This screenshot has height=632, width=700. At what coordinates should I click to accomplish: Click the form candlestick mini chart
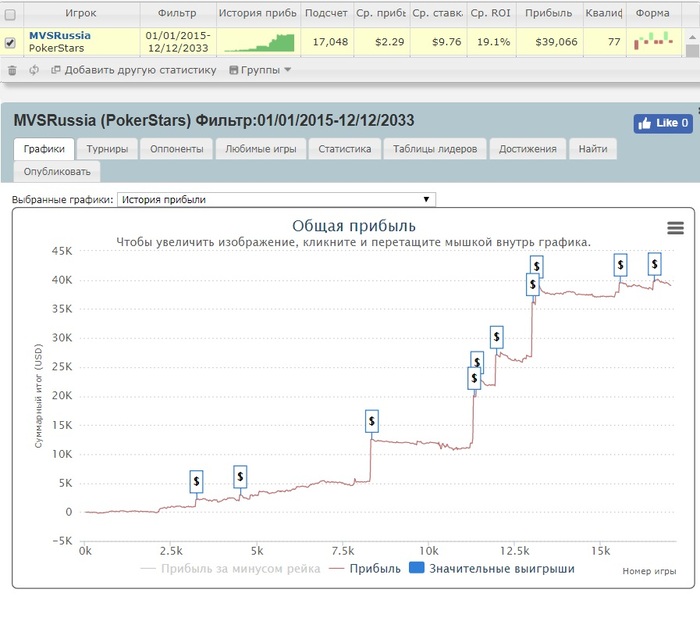point(654,41)
